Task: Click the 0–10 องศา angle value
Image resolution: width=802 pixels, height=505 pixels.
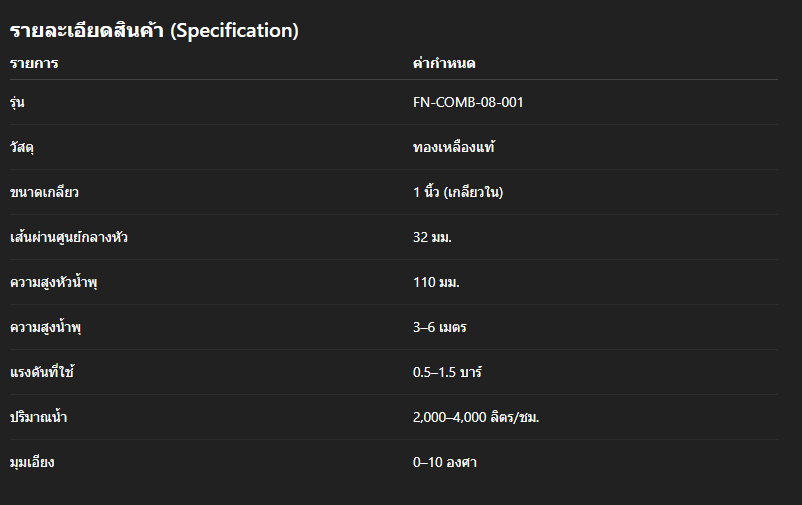Action: [445, 462]
